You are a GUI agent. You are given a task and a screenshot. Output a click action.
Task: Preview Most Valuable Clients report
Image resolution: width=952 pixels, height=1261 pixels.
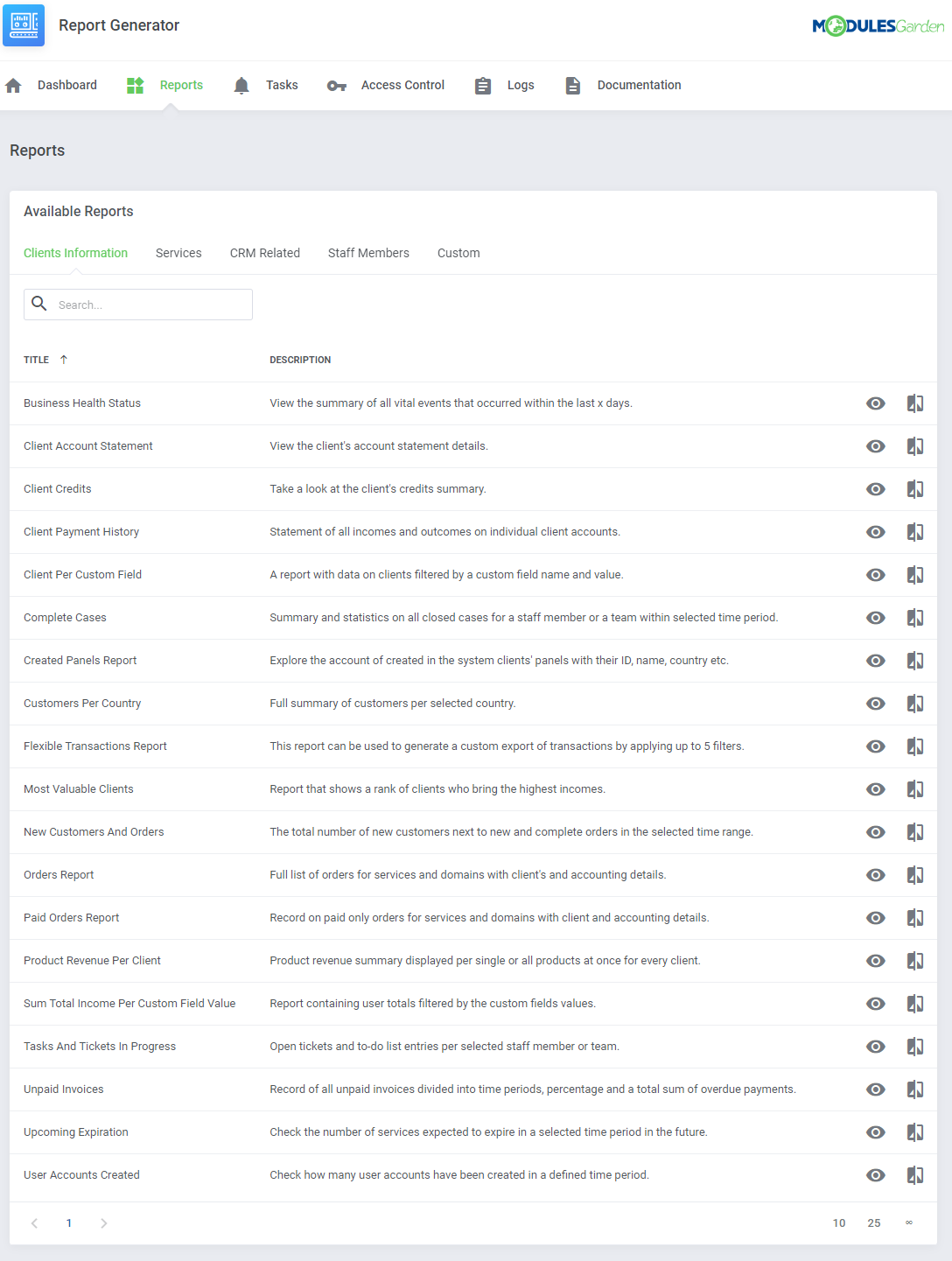tap(876, 789)
